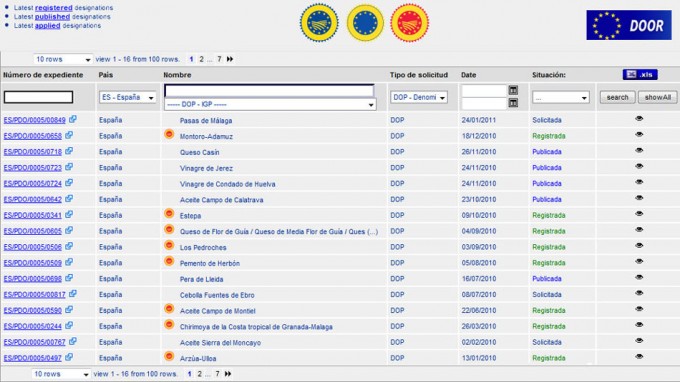Viewport: 680px width, 382px height.
Task: View details eye for Cebolla Fuentes de Ebro
Action: click(x=639, y=293)
